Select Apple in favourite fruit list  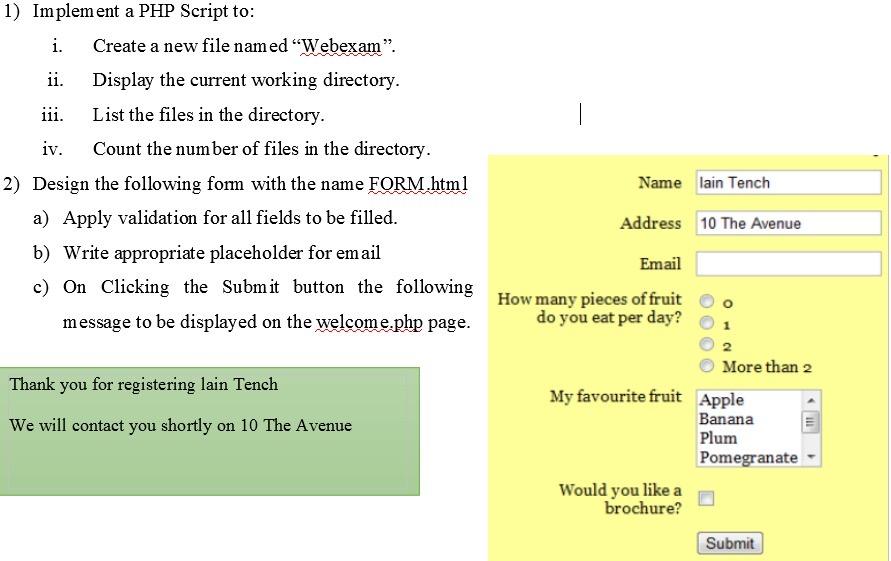[x=722, y=400]
